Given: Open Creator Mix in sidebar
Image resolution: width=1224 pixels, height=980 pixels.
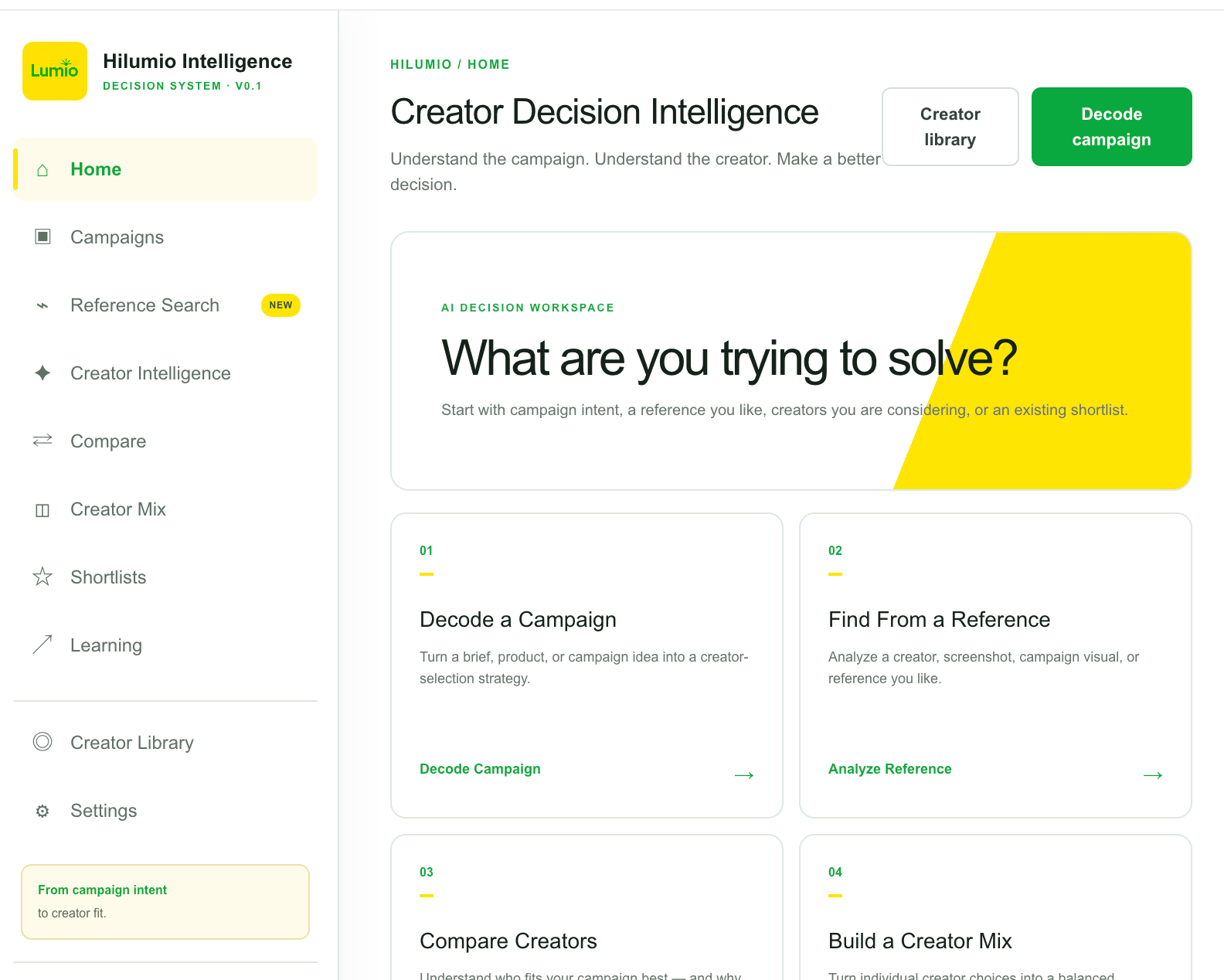Looking at the screenshot, I should (x=165, y=509).
